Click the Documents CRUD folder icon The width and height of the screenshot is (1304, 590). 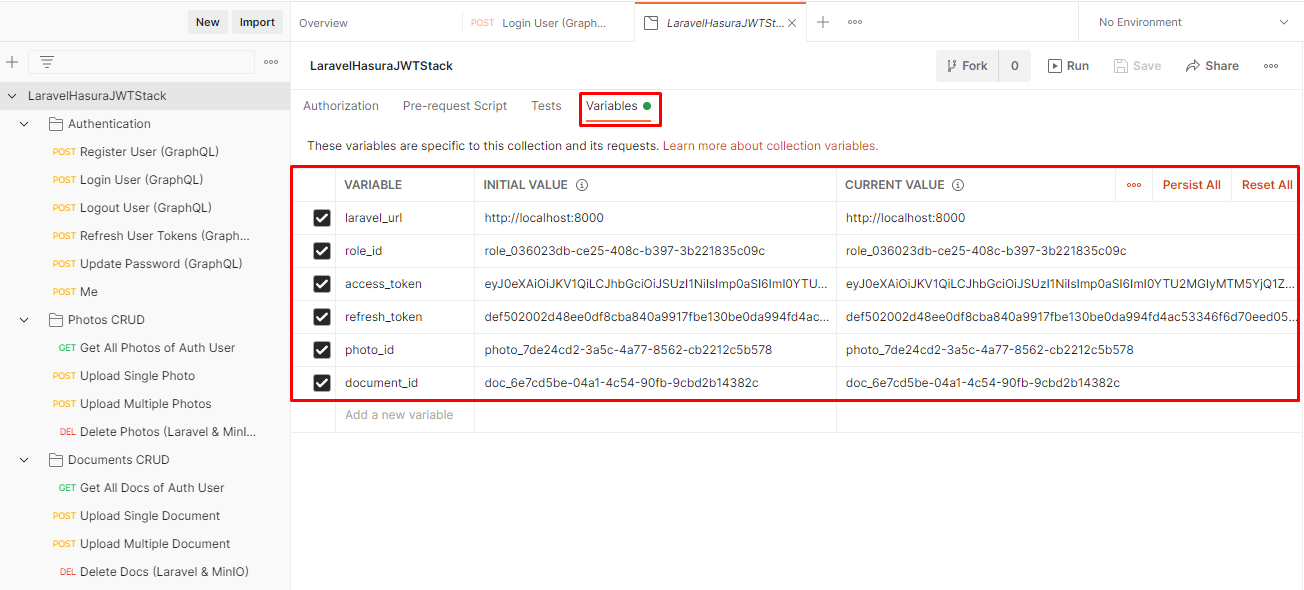(x=56, y=460)
